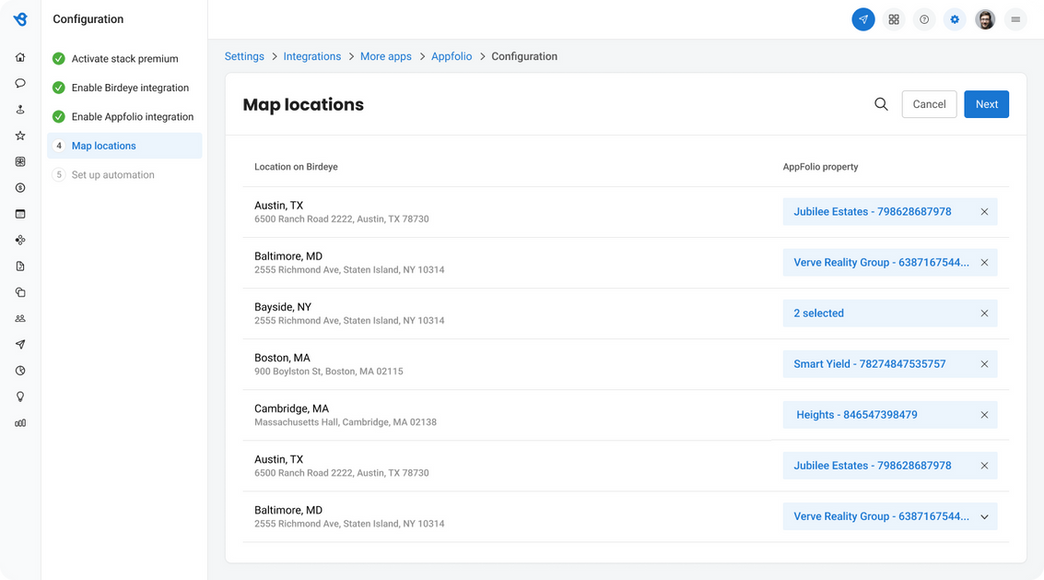This screenshot has width=1044, height=580.
Task: Click the calendar window icon in sidebar
Action: (x=21, y=214)
